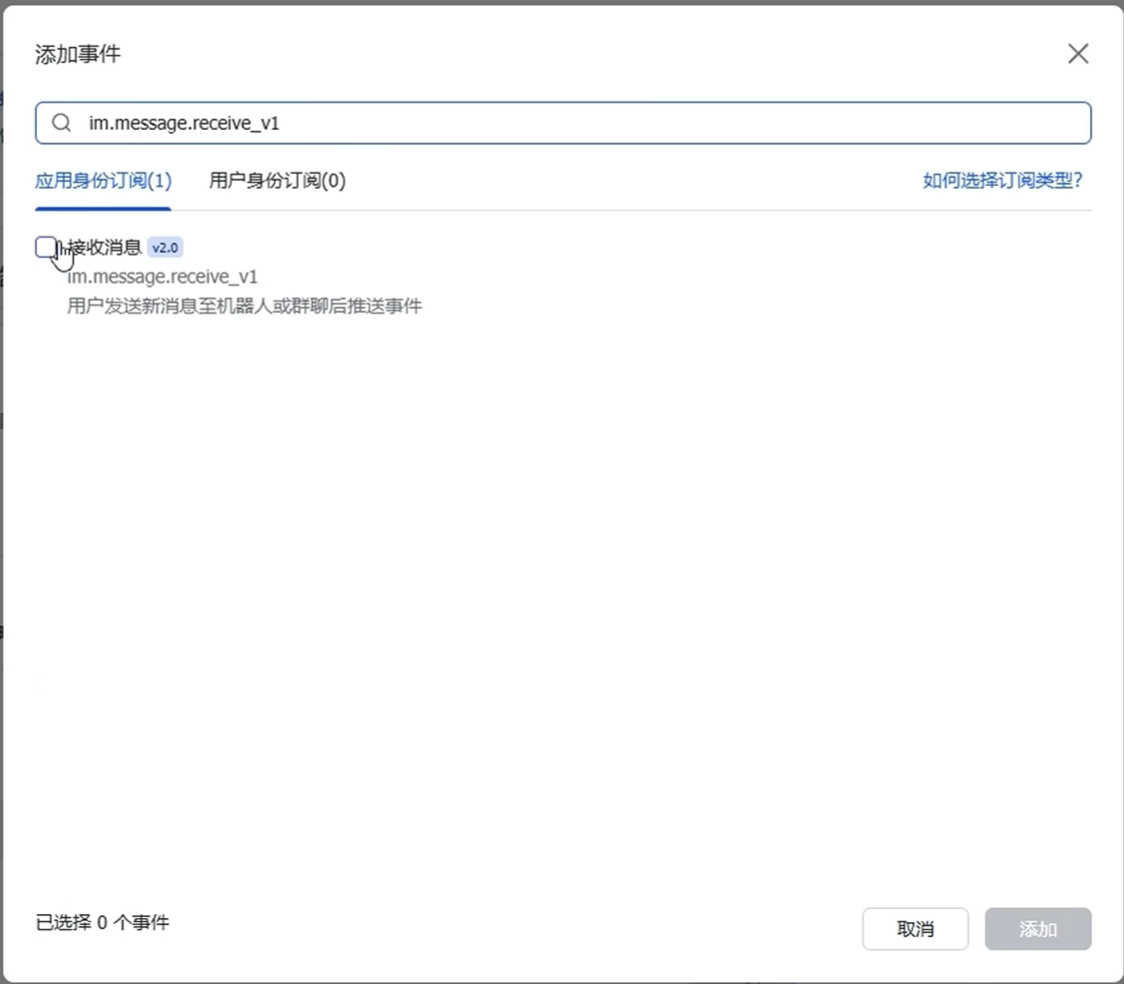
Task: Close the 添加事件 dialog via X icon
Action: point(1078,53)
